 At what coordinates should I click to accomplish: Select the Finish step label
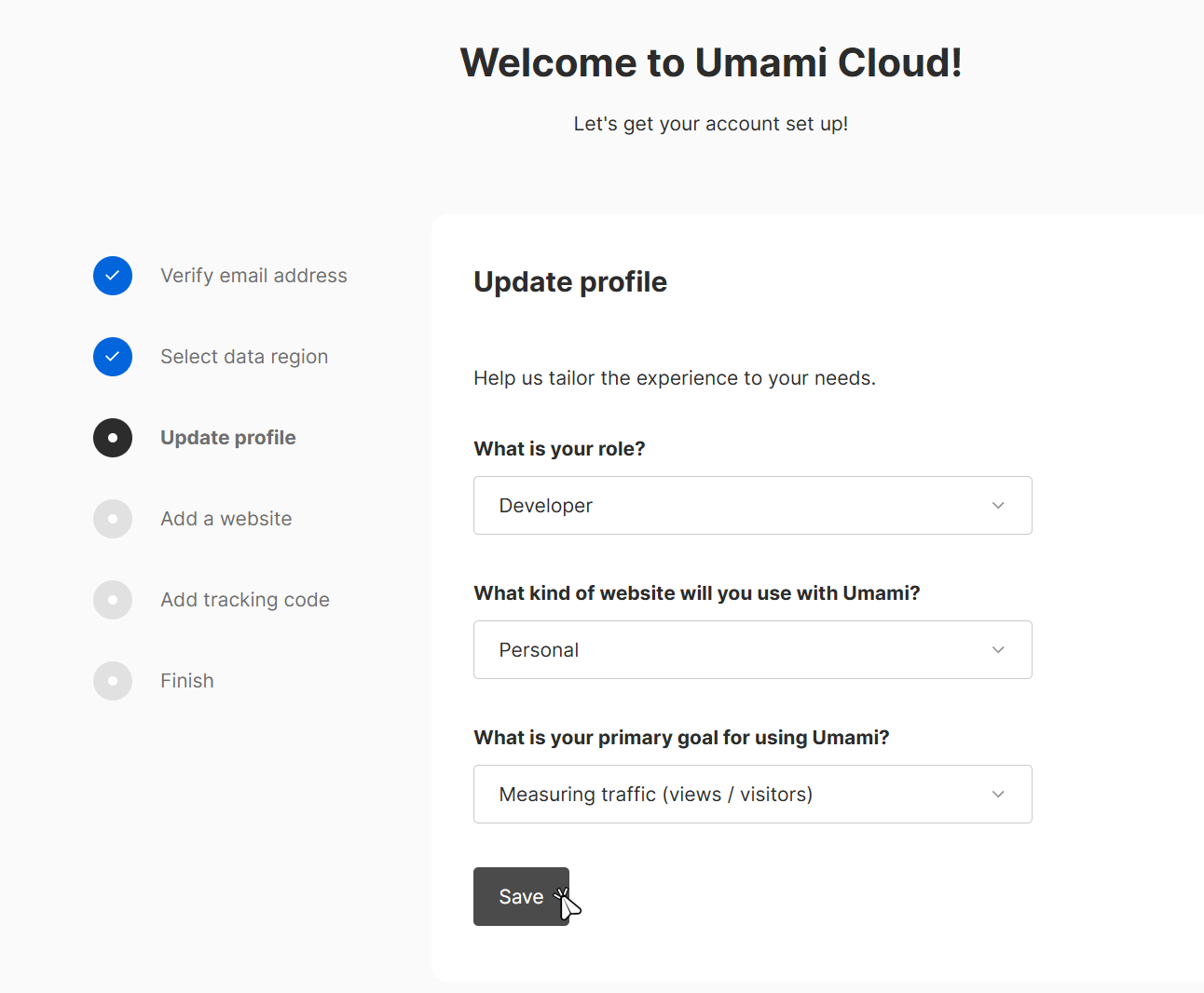(x=187, y=681)
